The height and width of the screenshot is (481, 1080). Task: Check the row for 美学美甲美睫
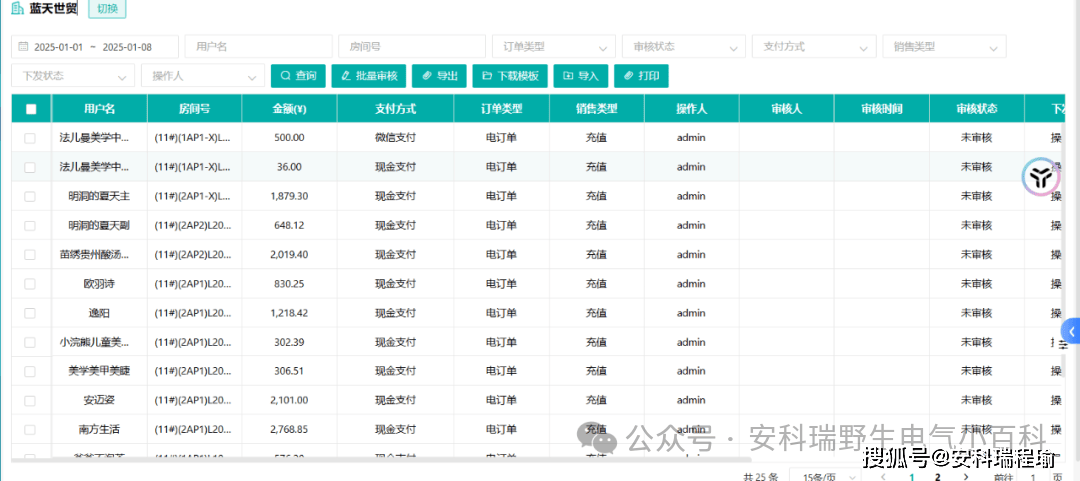[x=30, y=371]
